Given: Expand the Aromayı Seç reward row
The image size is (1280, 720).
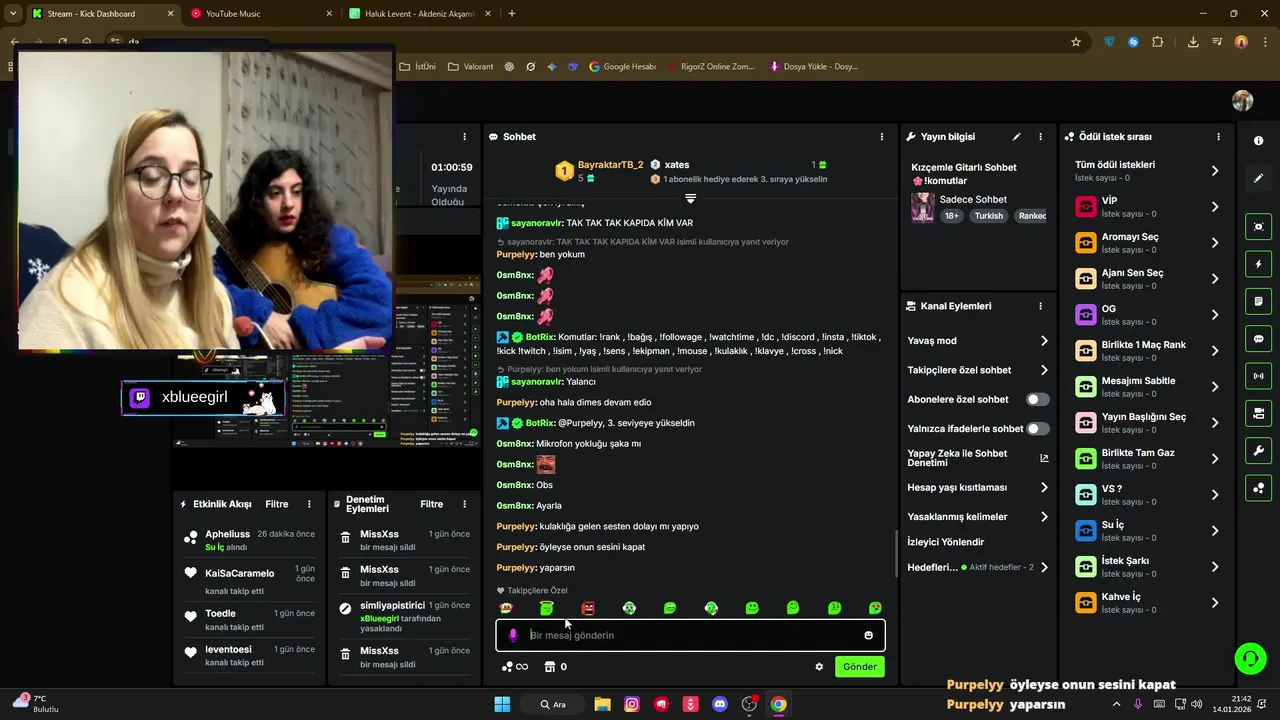Looking at the screenshot, I should coord(1147,243).
